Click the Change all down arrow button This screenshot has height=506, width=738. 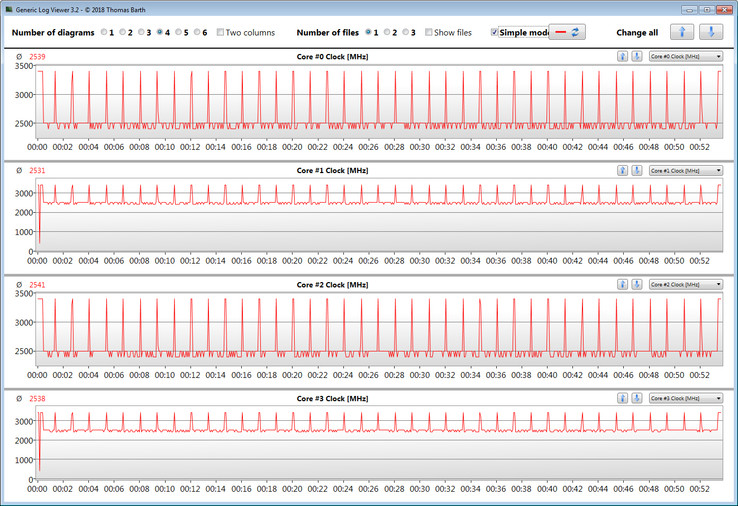(x=711, y=32)
